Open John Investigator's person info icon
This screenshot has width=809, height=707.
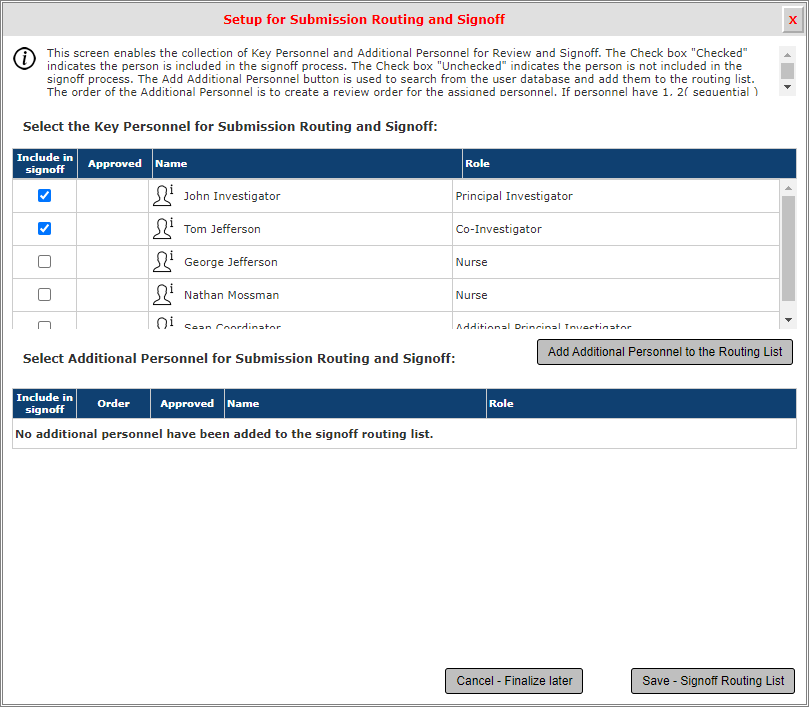pyautogui.click(x=163, y=196)
